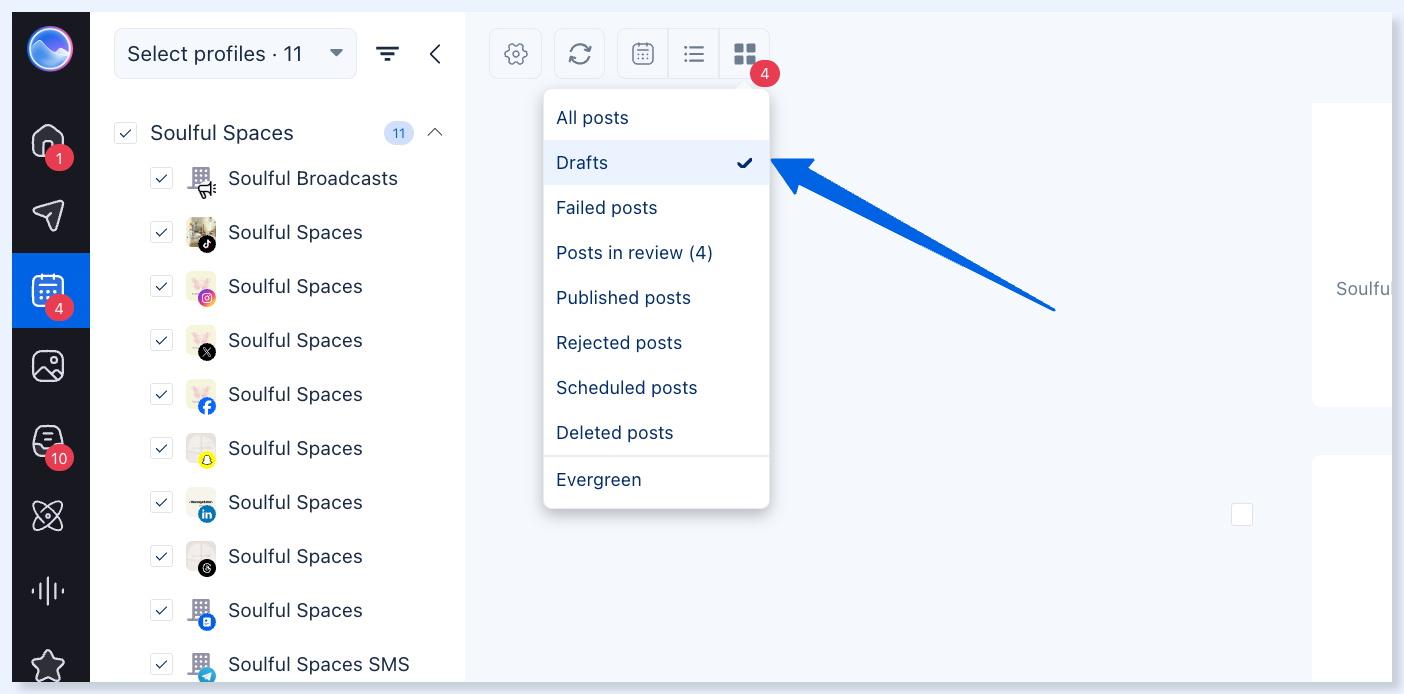Open the settings gear in the toolbar
This screenshot has height=694, width=1404.
pos(516,54)
